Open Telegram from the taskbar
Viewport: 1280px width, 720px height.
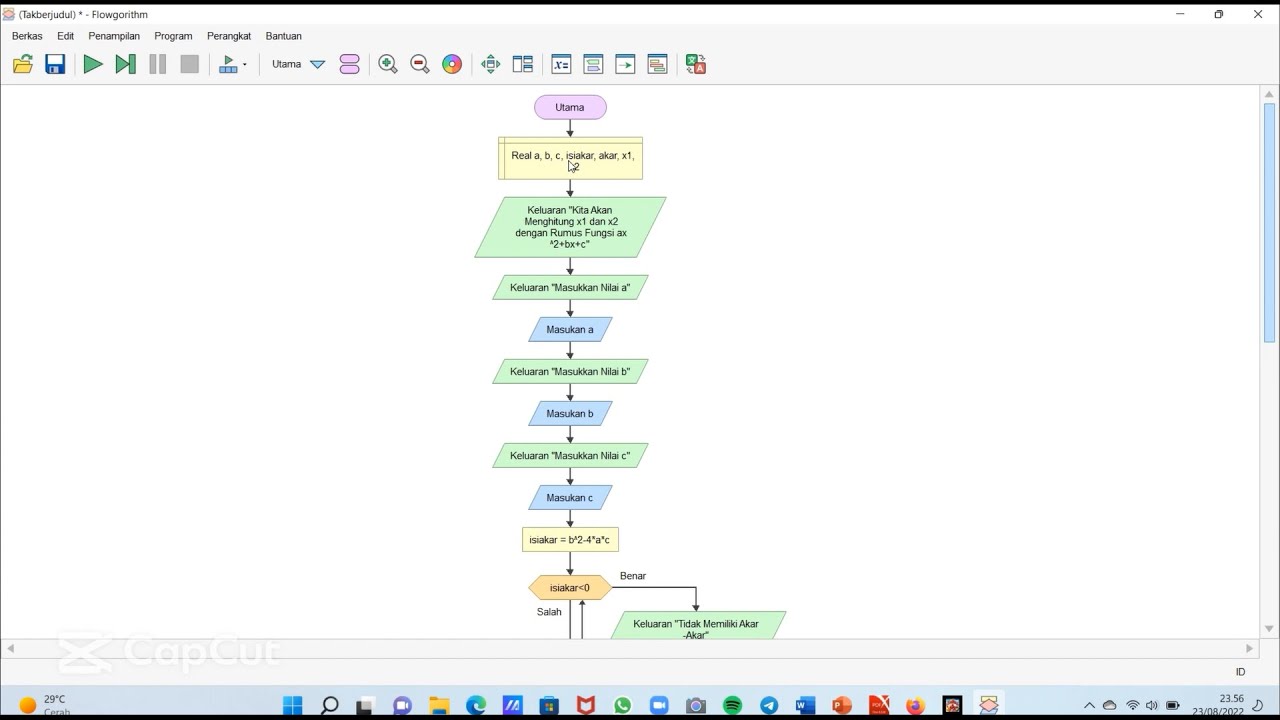coord(769,706)
